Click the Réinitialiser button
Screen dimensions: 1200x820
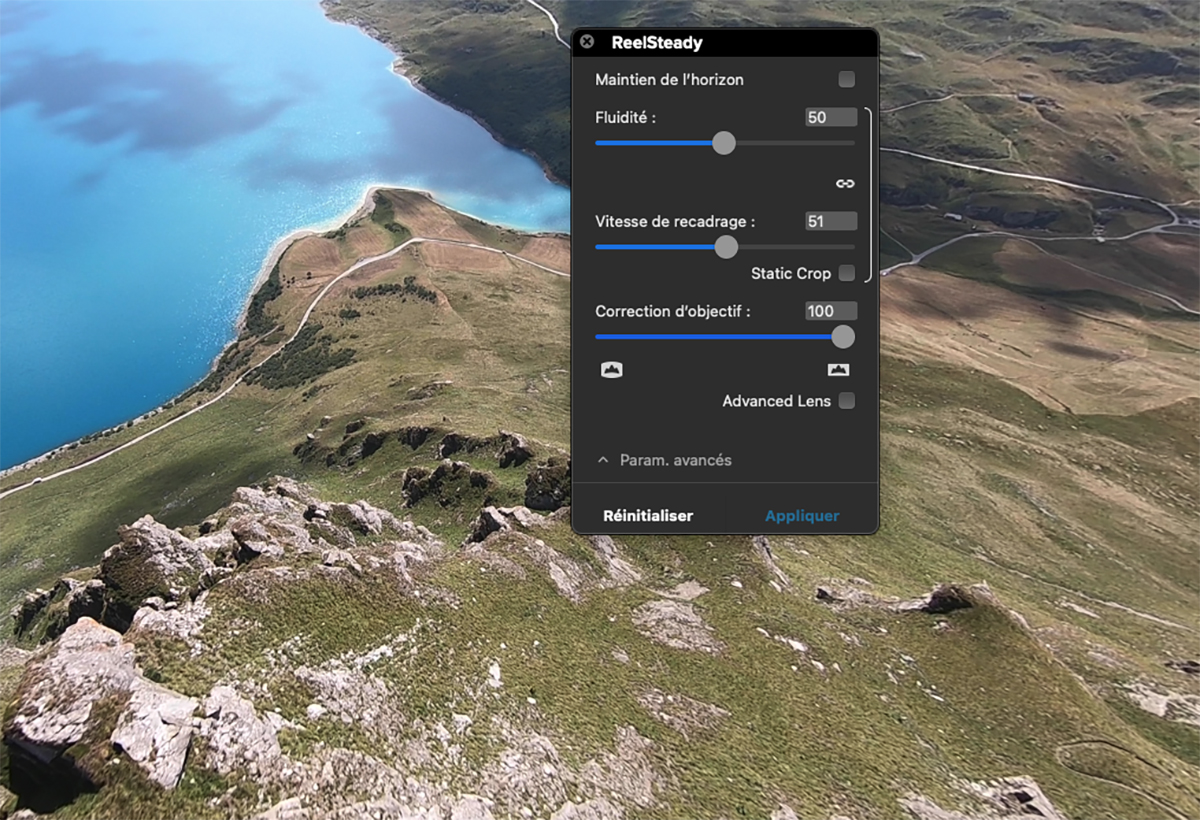coord(648,516)
